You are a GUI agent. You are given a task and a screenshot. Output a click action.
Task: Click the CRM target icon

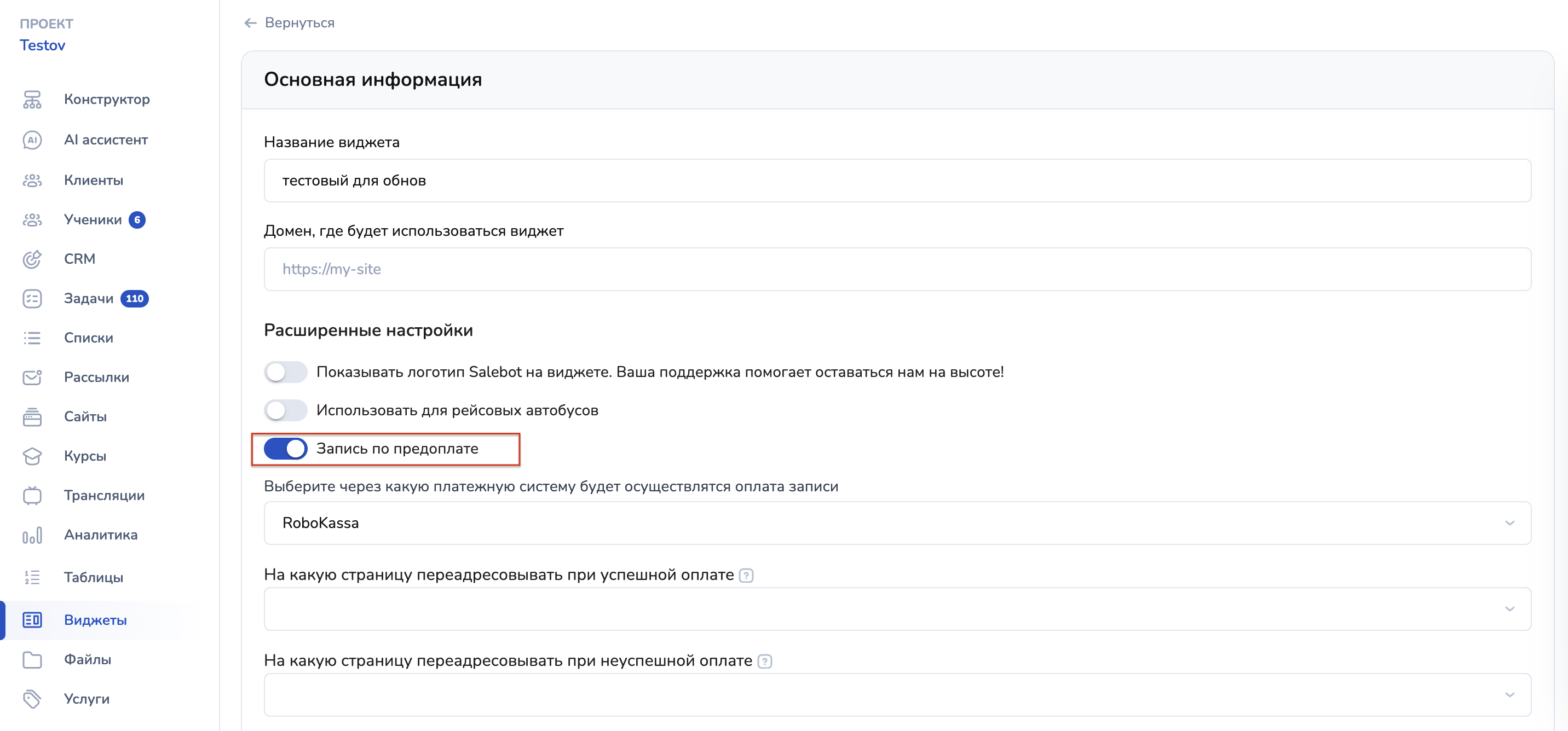click(32, 259)
